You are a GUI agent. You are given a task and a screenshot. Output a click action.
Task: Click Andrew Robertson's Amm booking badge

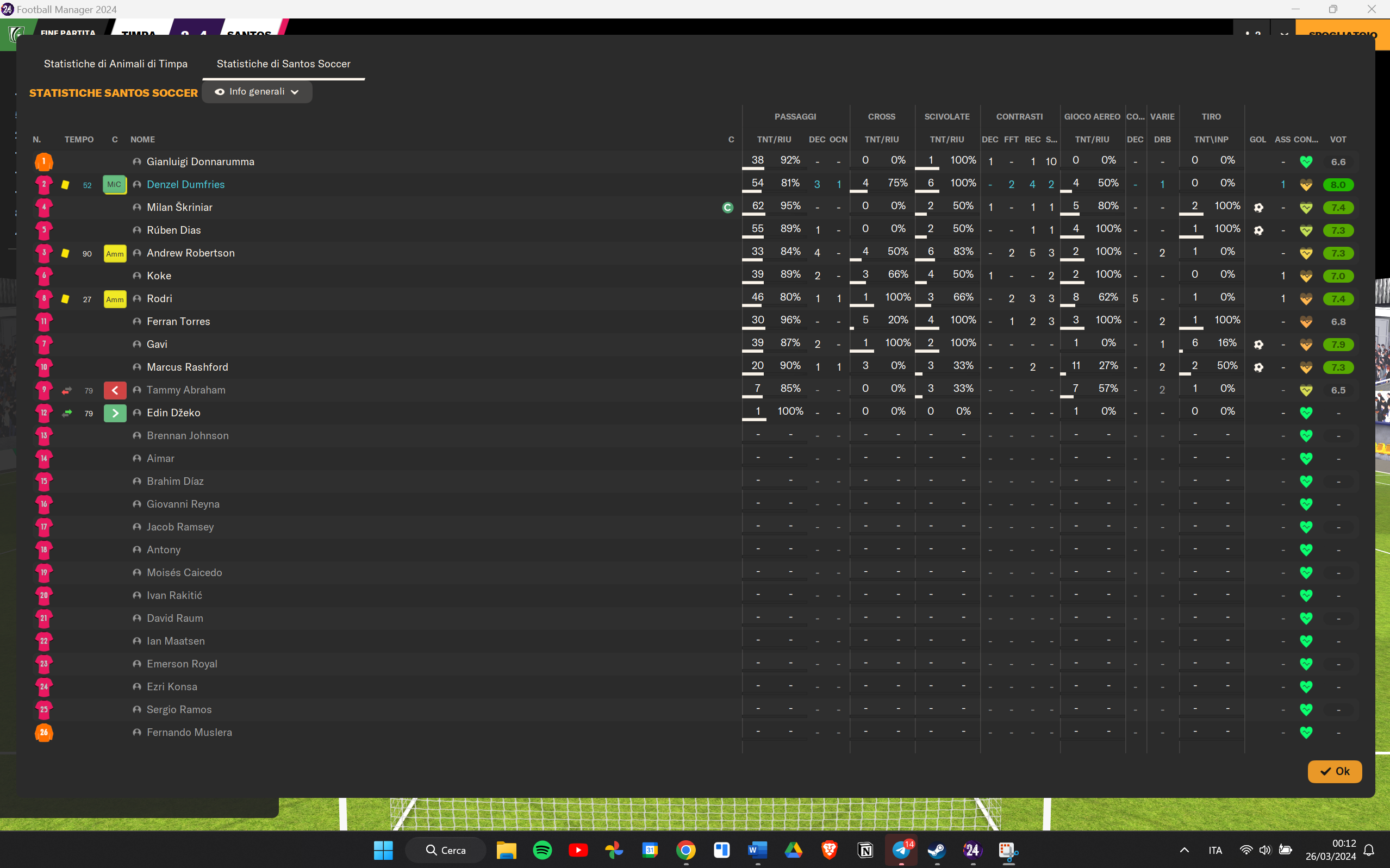pos(115,253)
